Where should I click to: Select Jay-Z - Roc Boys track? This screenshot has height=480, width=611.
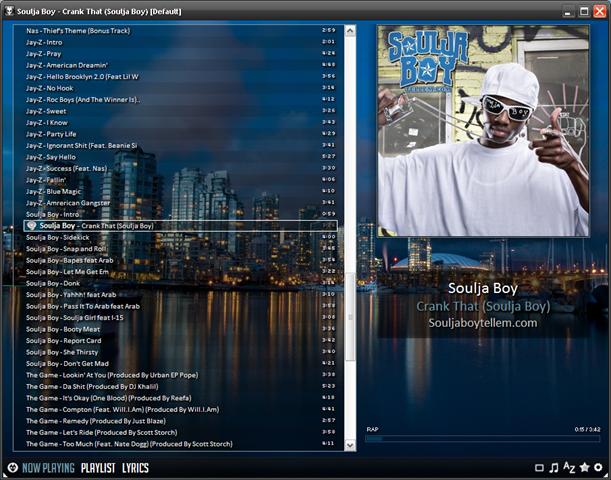point(180,100)
